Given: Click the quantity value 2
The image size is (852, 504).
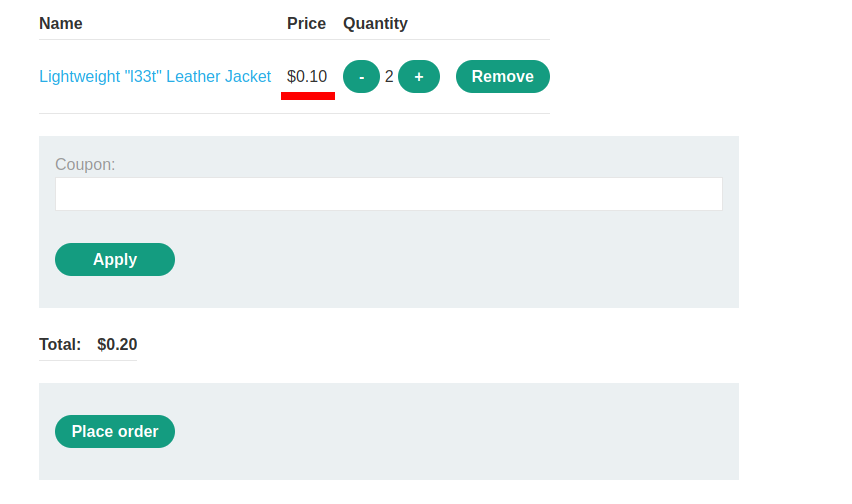Looking at the screenshot, I should 389,77.
